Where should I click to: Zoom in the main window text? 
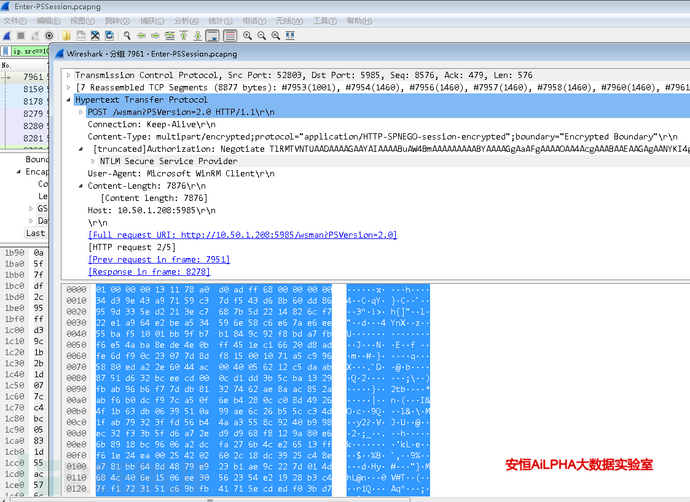pos(247,36)
